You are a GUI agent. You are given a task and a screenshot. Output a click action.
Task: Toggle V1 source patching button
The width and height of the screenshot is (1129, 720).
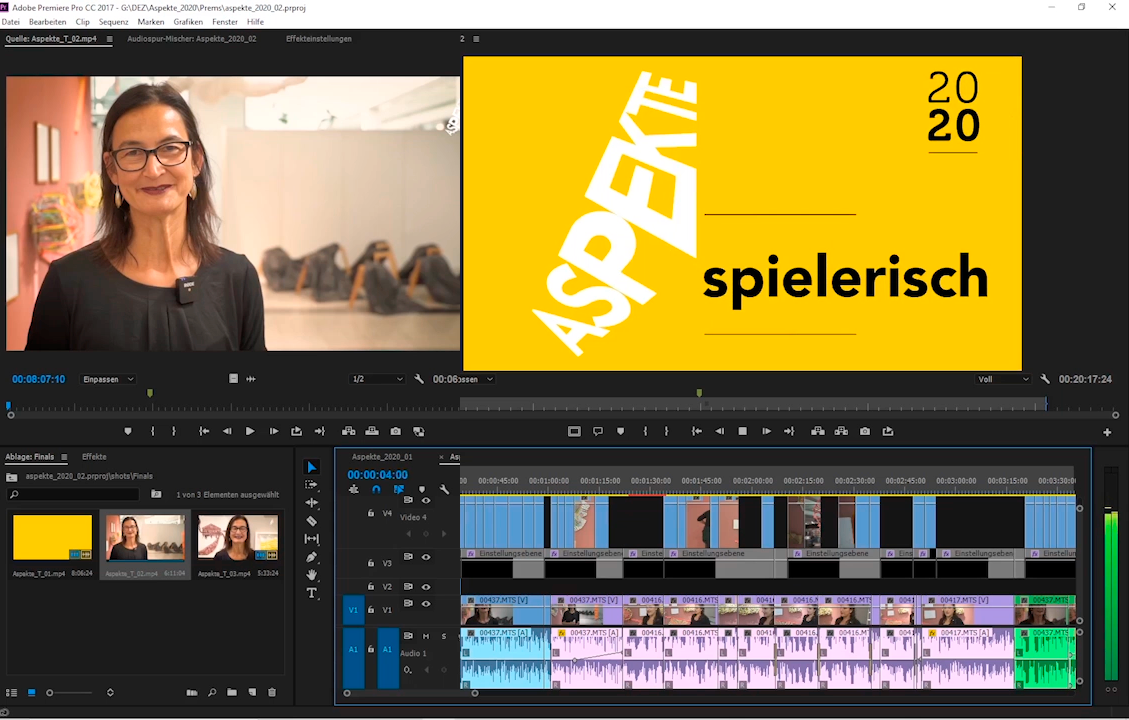point(353,610)
